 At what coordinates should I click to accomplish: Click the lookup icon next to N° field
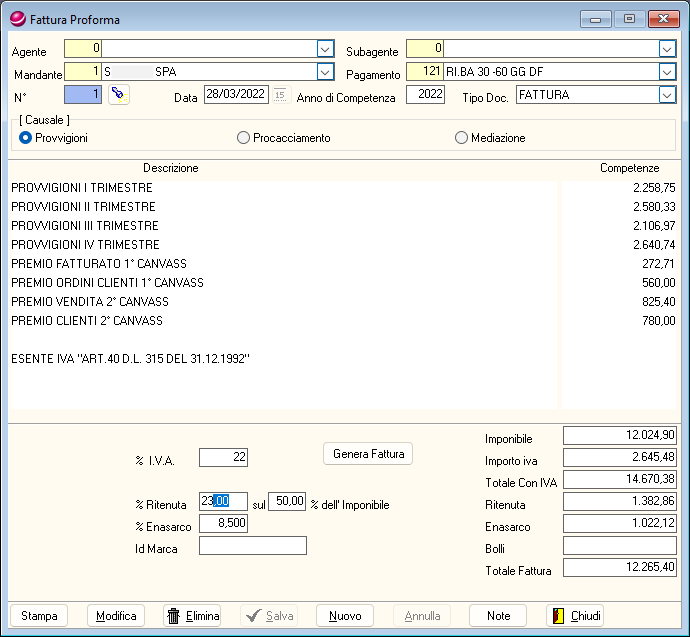coord(119,94)
